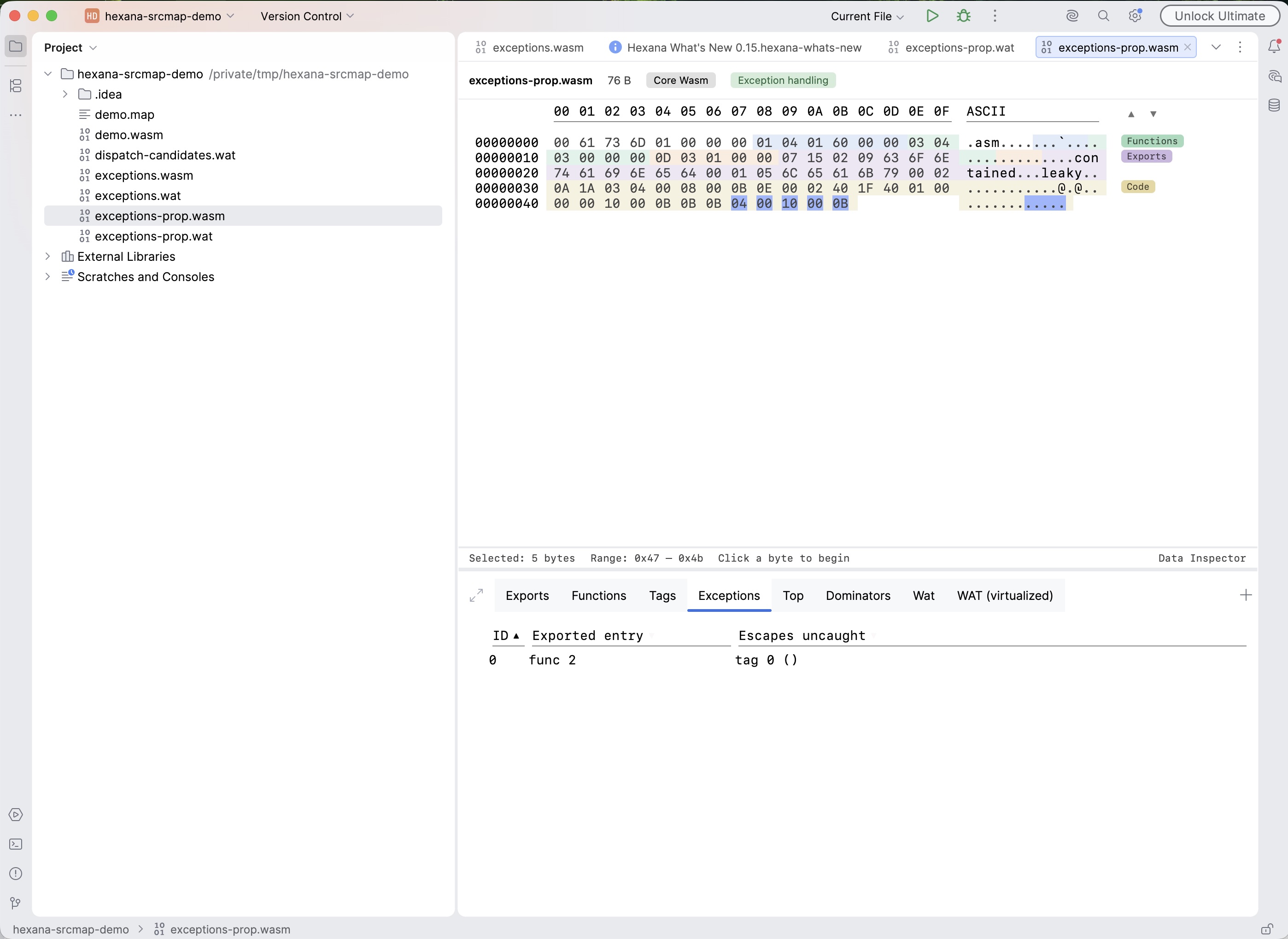Switch to the exceptions-prop.wat editor tab
The image size is (1288, 939).
click(x=951, y=48)
